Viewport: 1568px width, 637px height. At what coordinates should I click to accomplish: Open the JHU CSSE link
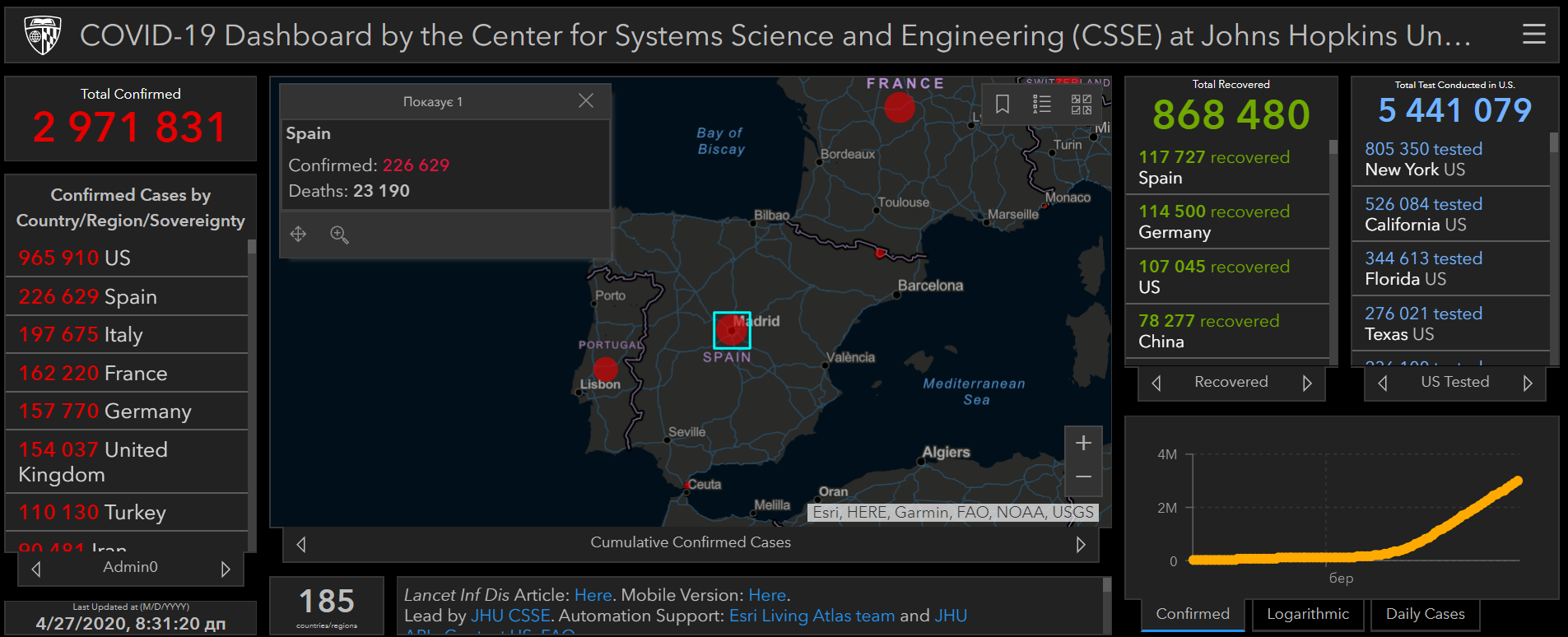point(511,616)
